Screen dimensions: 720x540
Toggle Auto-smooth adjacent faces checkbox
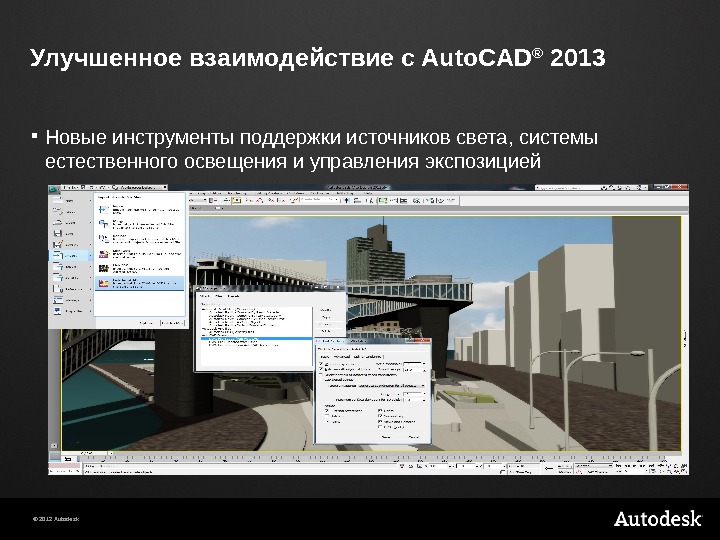click(321, 369)
